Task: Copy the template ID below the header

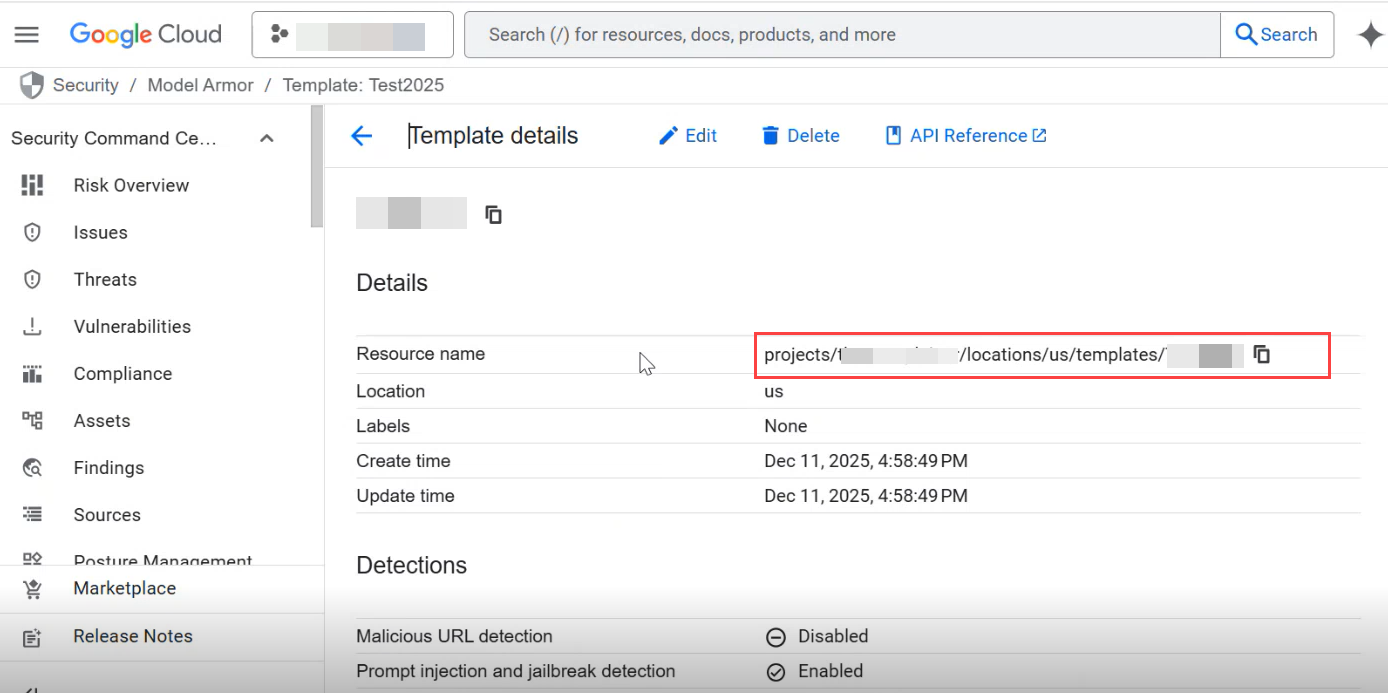Action: (x=493, y=214)
